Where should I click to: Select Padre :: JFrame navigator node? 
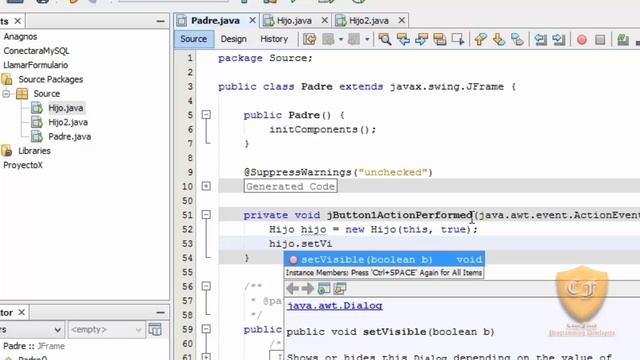pos(34,346)
